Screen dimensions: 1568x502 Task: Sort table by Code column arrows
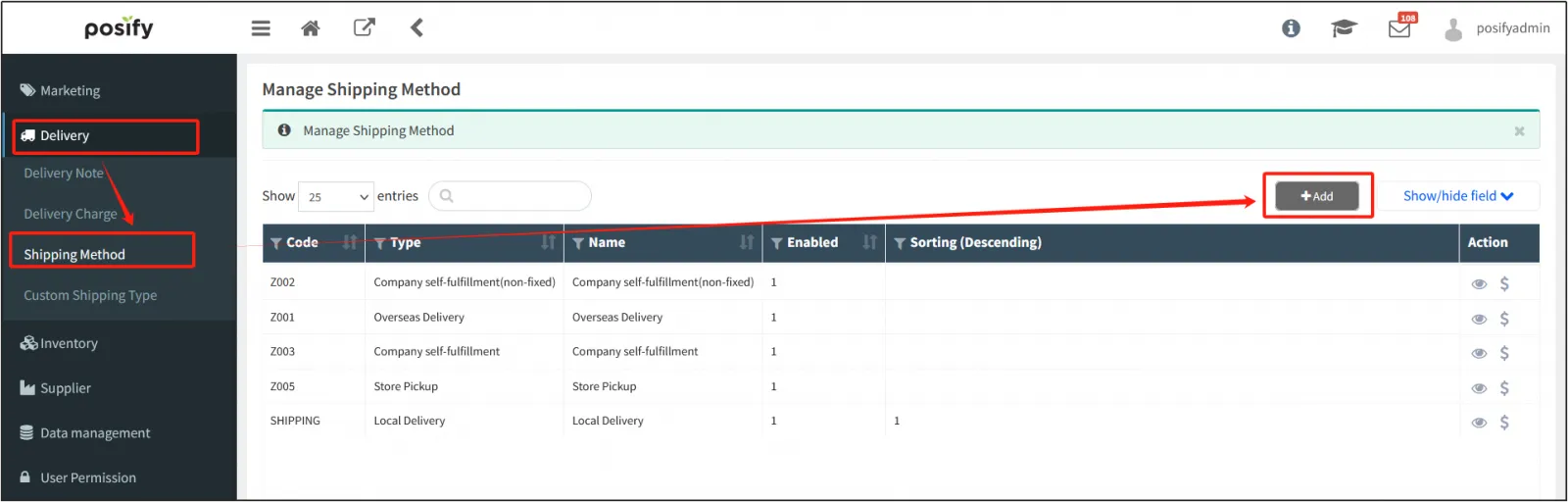(350, 242)
